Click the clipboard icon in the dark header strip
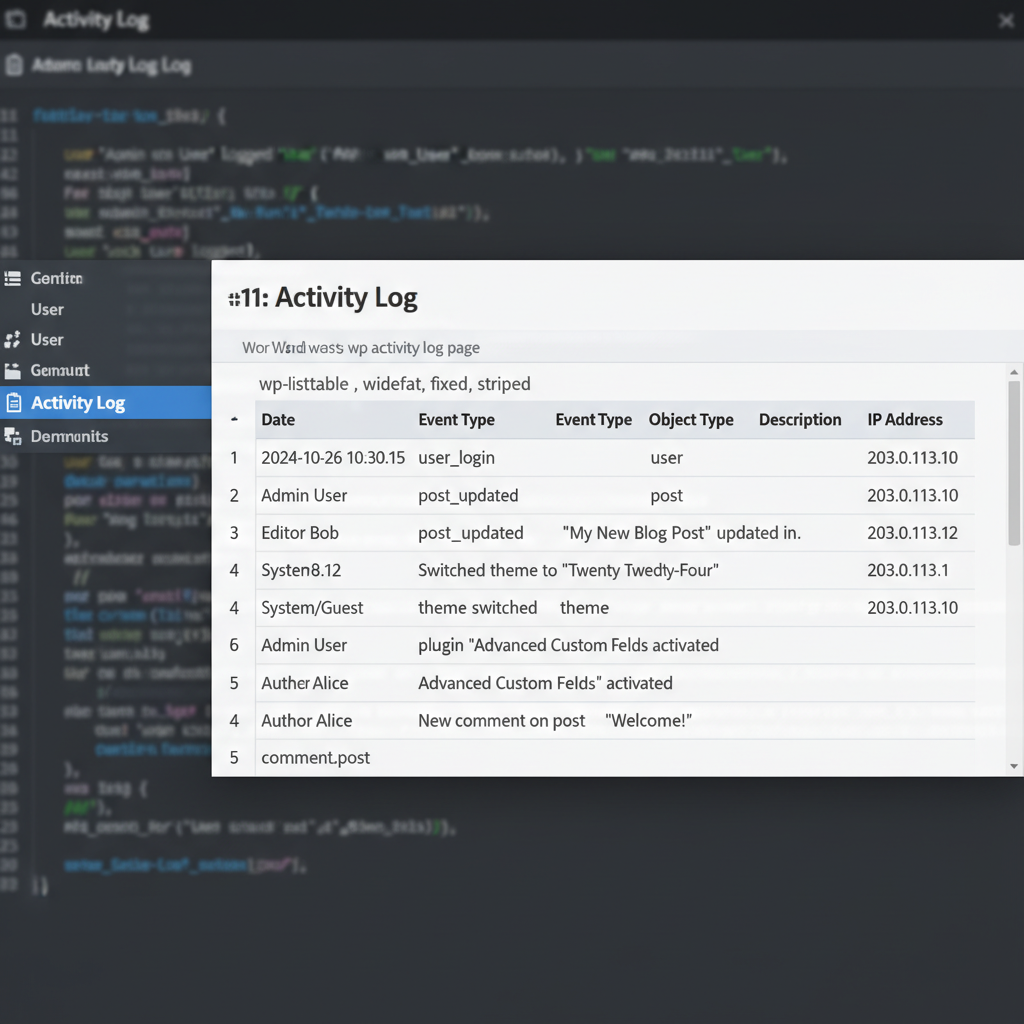The height and width of the screenshot is (1024, 1024). click(x=13, y=63)
